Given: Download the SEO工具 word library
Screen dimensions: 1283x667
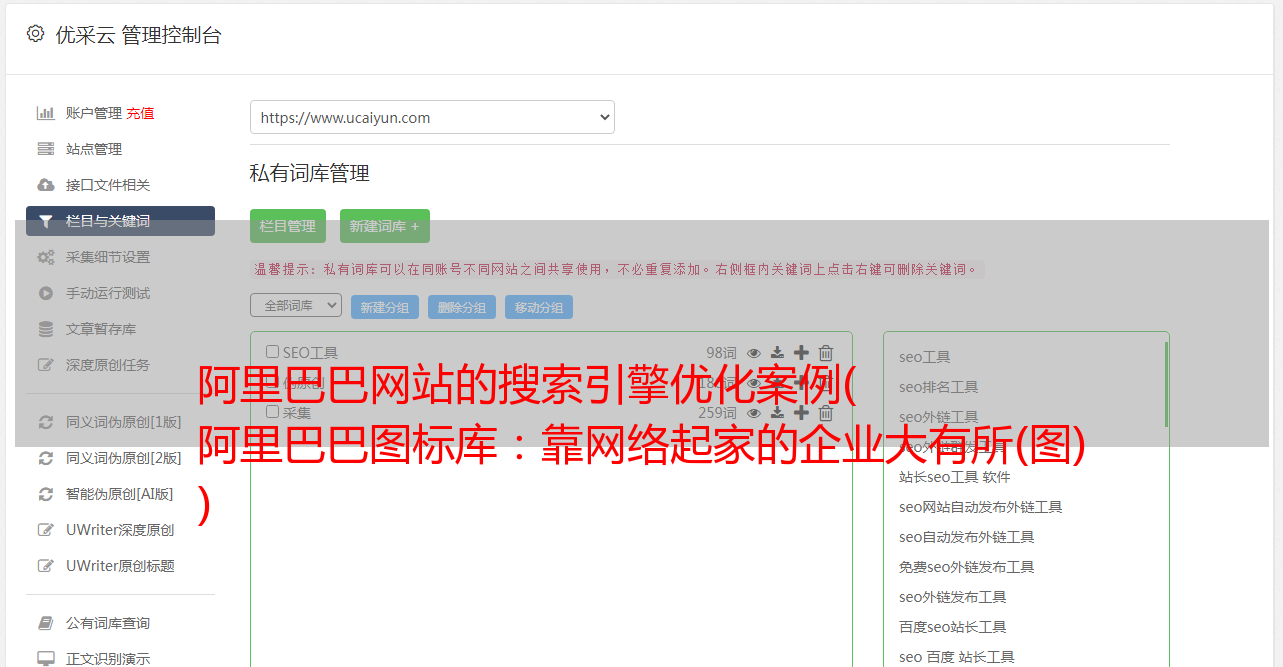Looking at the screenshot, I should click(778, 353).
